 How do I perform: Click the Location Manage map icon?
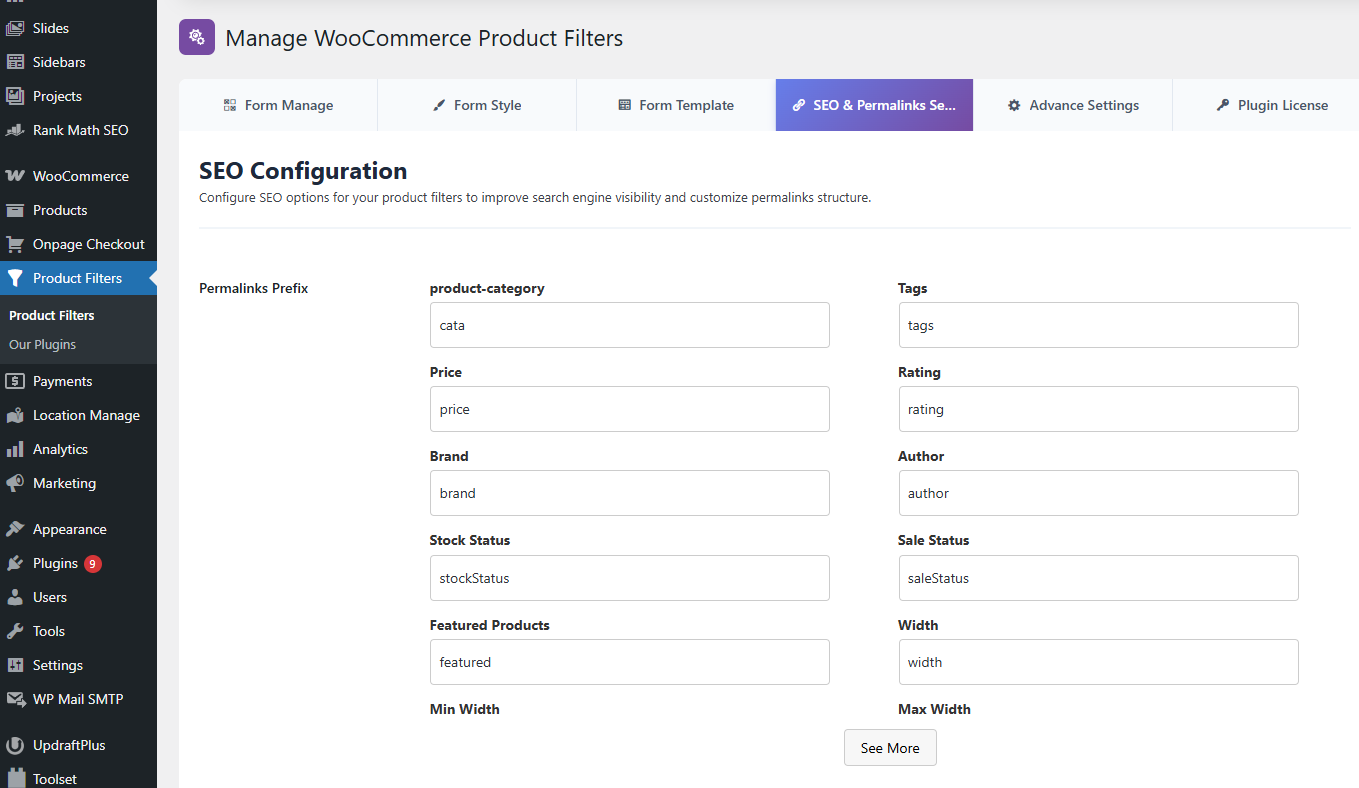(15, 415)
